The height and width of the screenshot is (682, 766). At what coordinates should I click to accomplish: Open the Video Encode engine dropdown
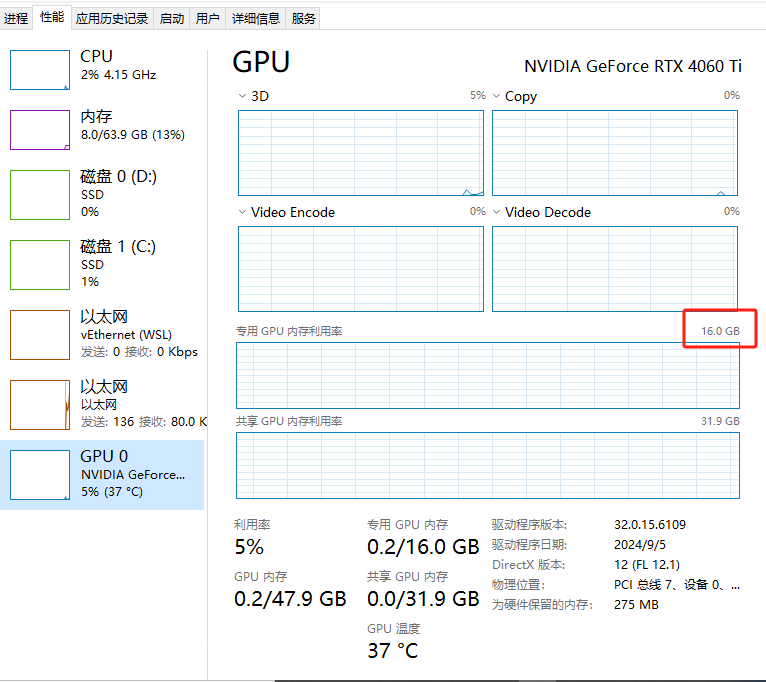pos(243,212)
